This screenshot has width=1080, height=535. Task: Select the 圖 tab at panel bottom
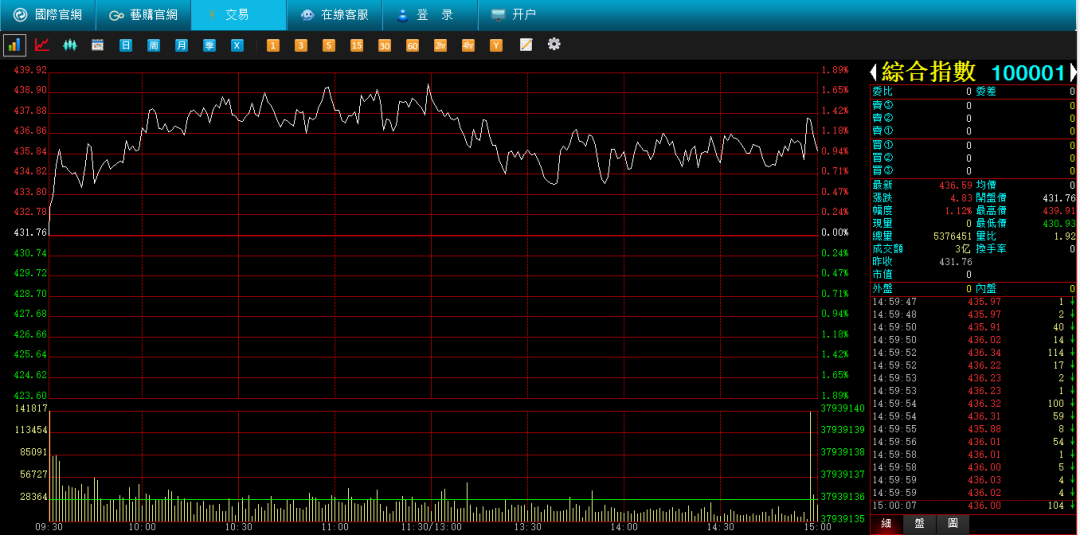click(953, 523)
